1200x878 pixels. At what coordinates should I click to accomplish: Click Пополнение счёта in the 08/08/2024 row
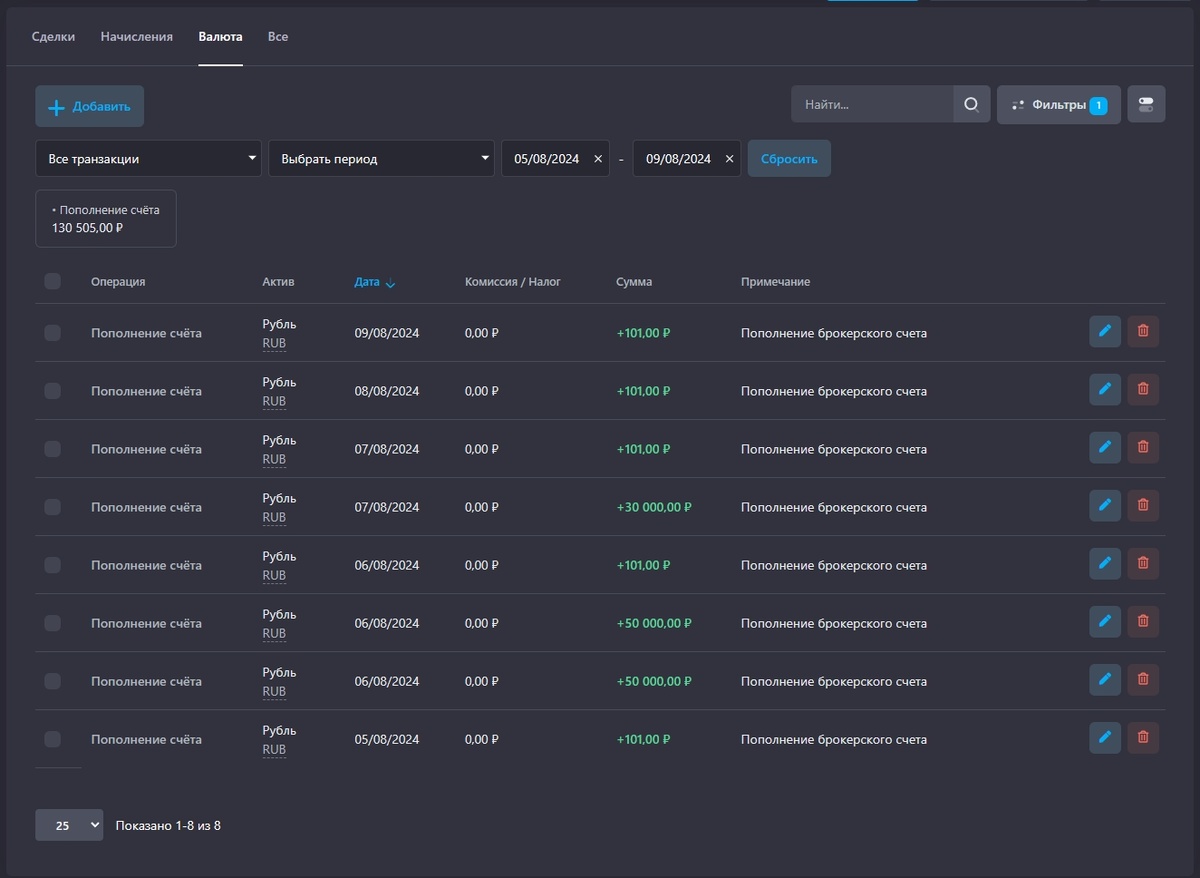(146, 391)
